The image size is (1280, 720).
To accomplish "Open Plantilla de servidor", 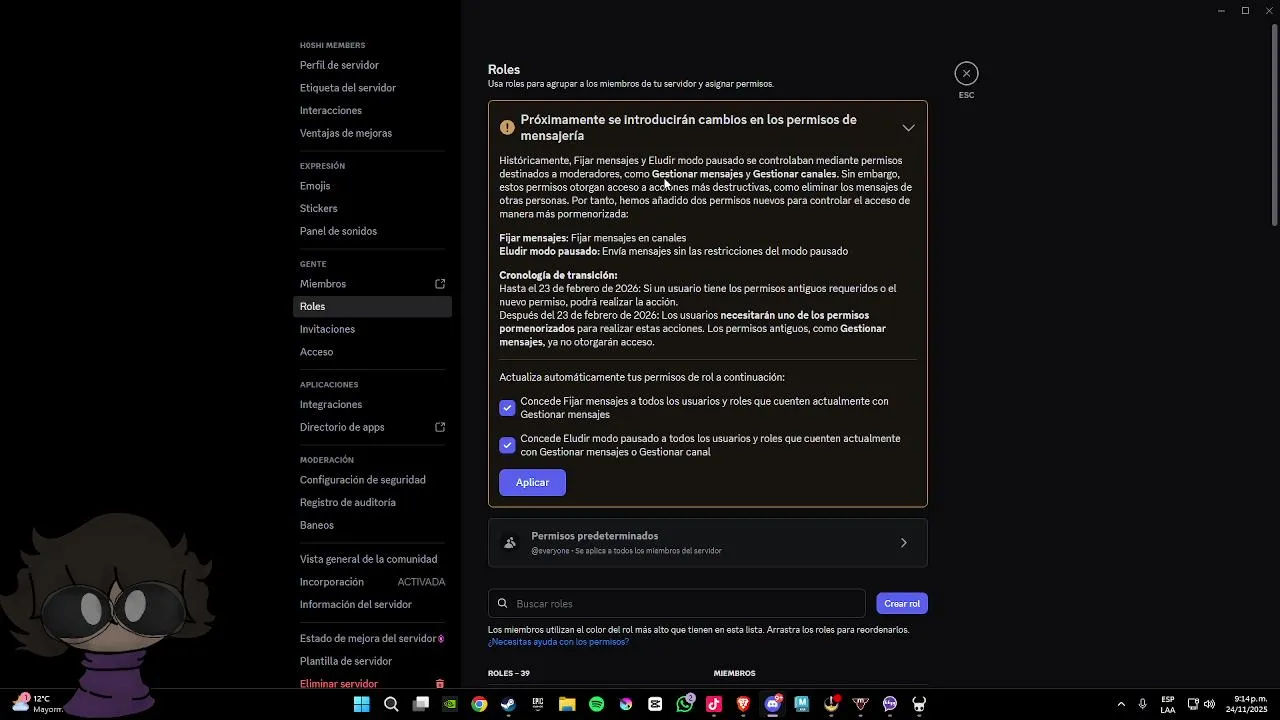I will pyautogui.click(x=346, y=661).
